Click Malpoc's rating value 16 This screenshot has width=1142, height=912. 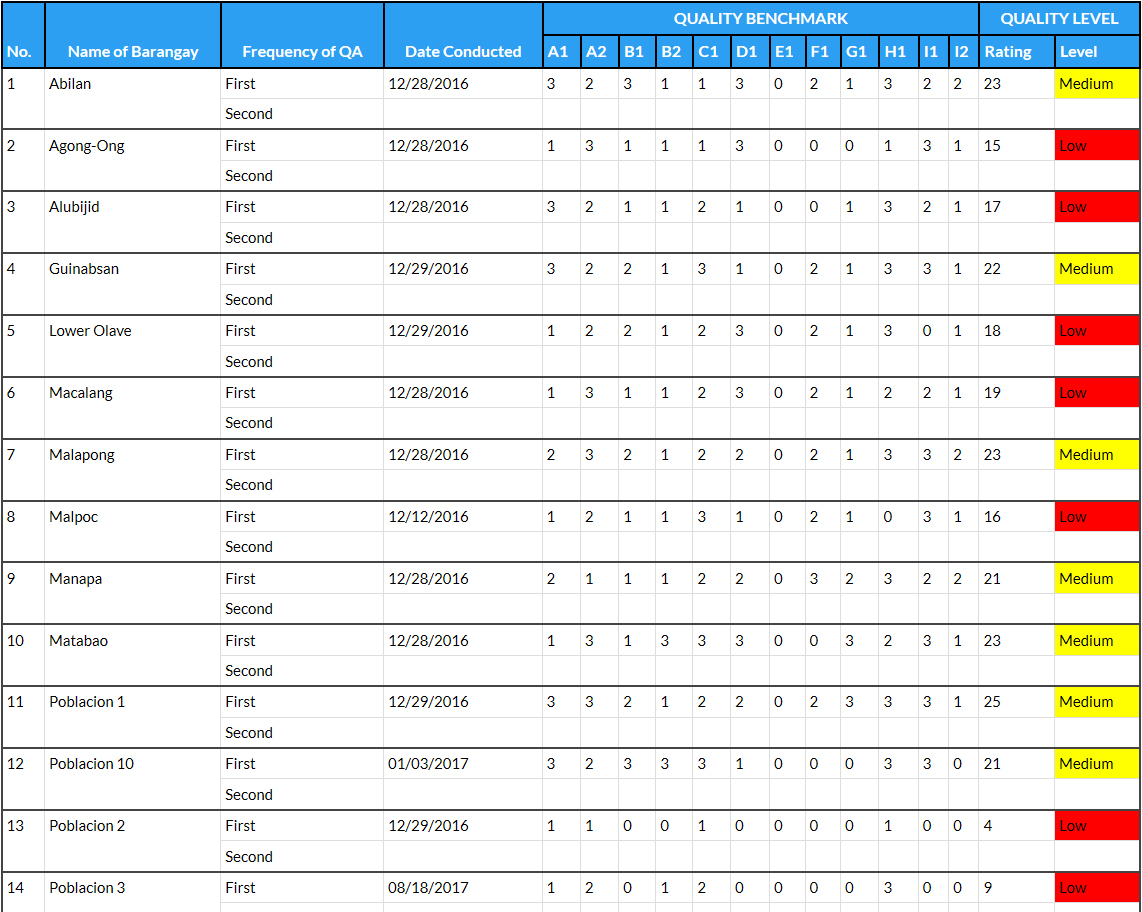[992, 517]
